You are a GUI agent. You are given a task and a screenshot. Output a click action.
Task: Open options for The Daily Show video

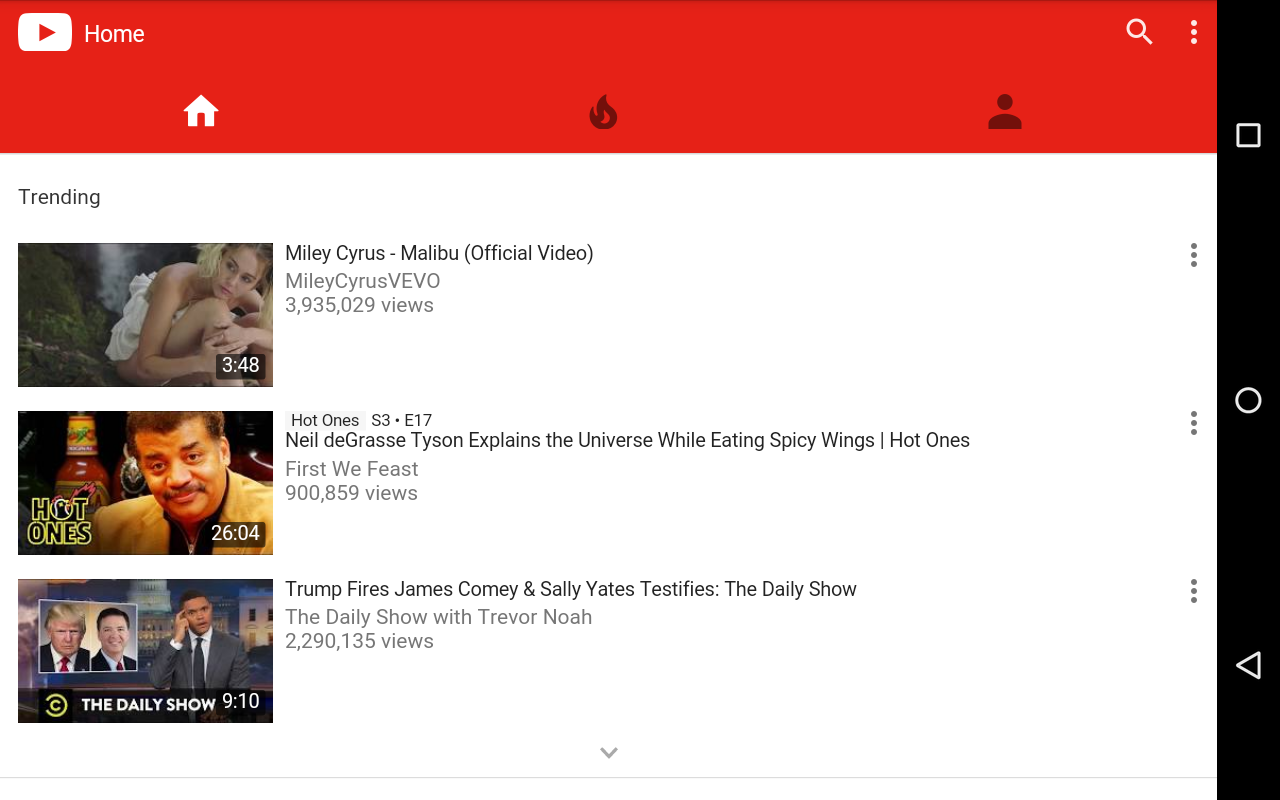click(x=1193, y=591)
